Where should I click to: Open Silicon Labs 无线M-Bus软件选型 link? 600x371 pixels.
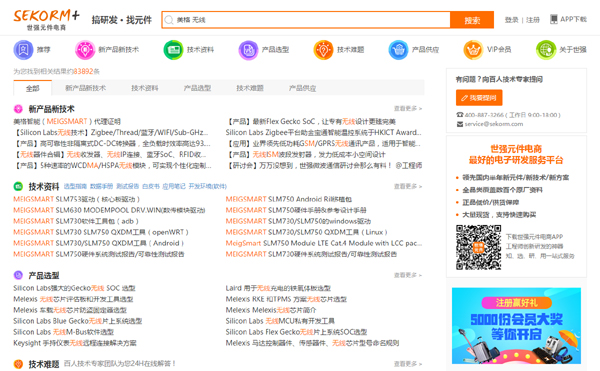point(64,332)
